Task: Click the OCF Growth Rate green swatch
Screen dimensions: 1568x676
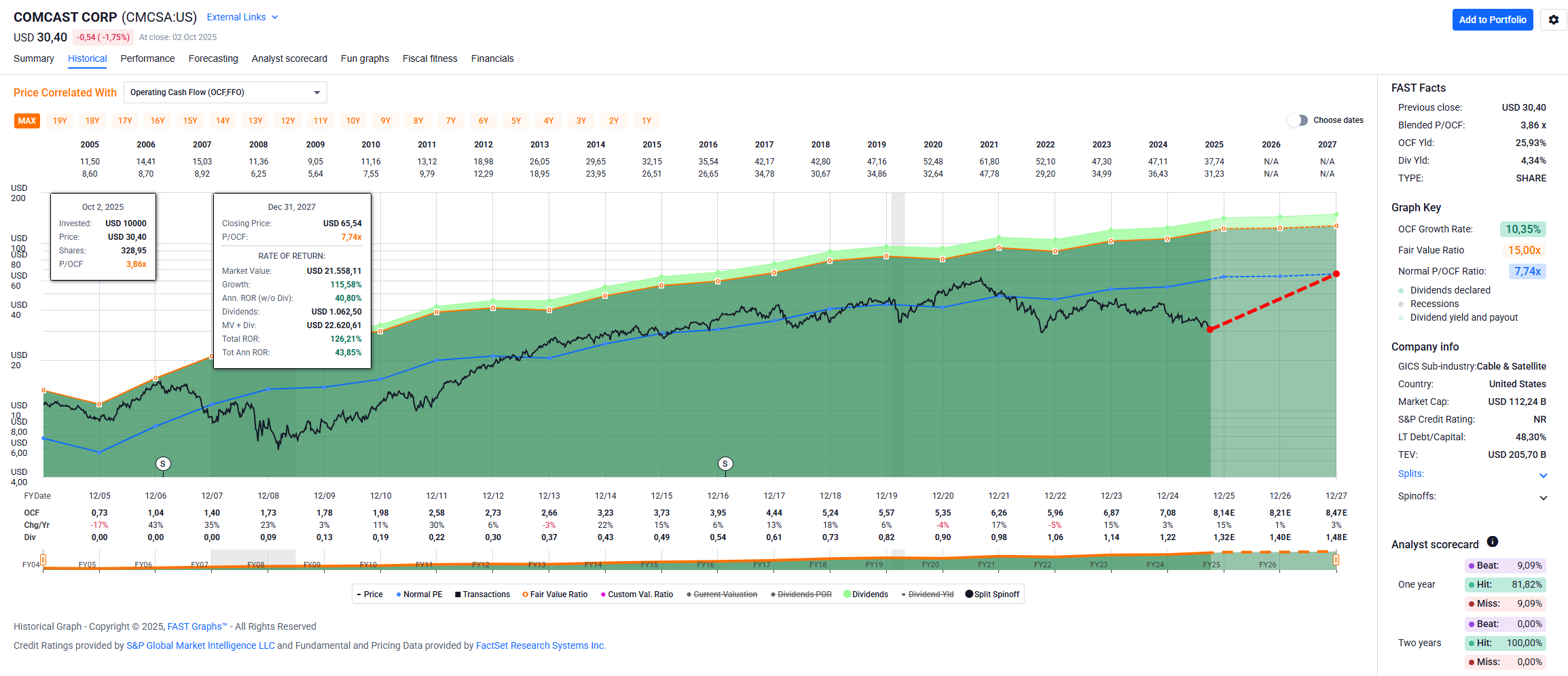Action: 1523,230
